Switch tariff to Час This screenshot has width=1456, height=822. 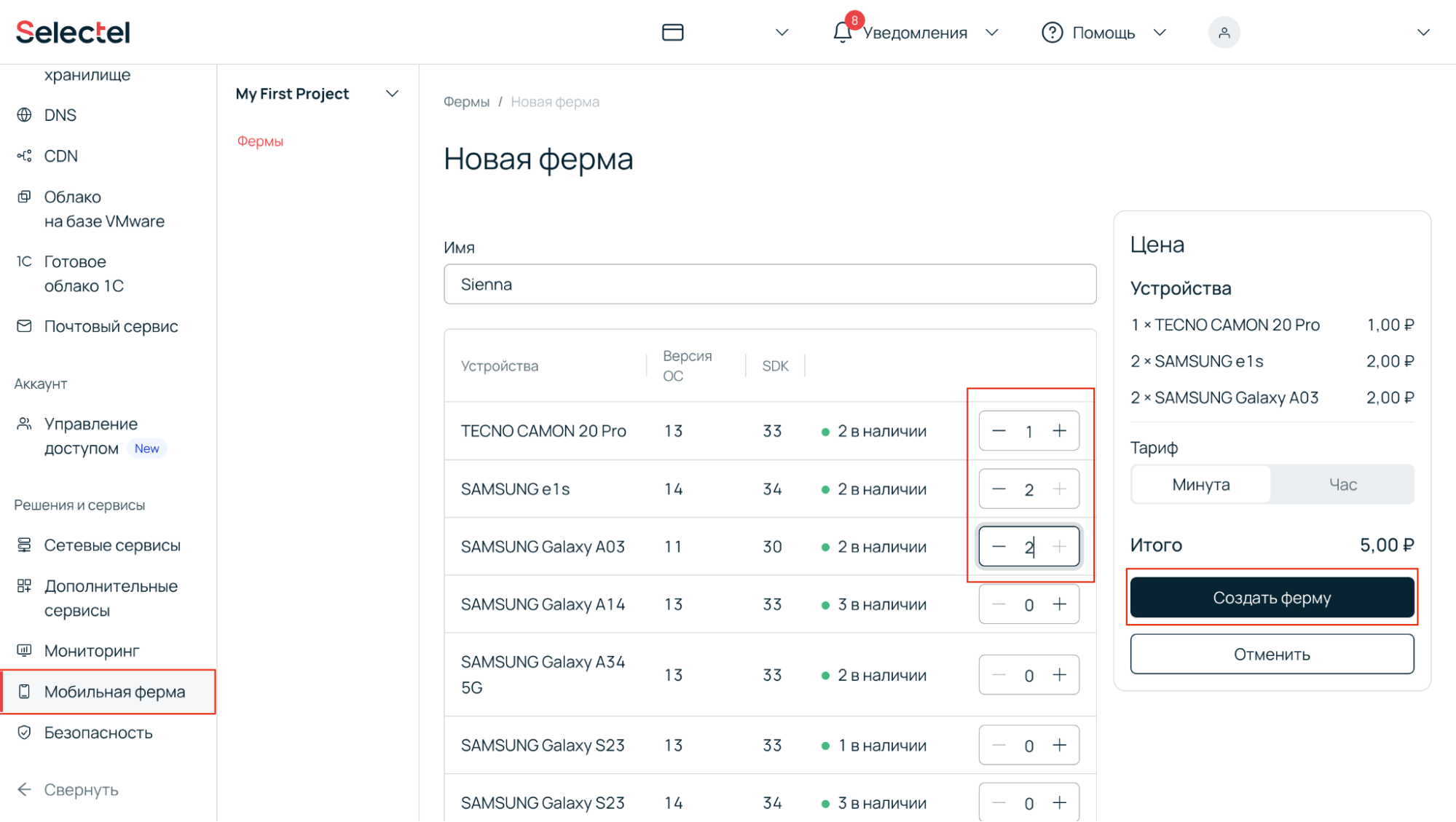coord(1342,485)
